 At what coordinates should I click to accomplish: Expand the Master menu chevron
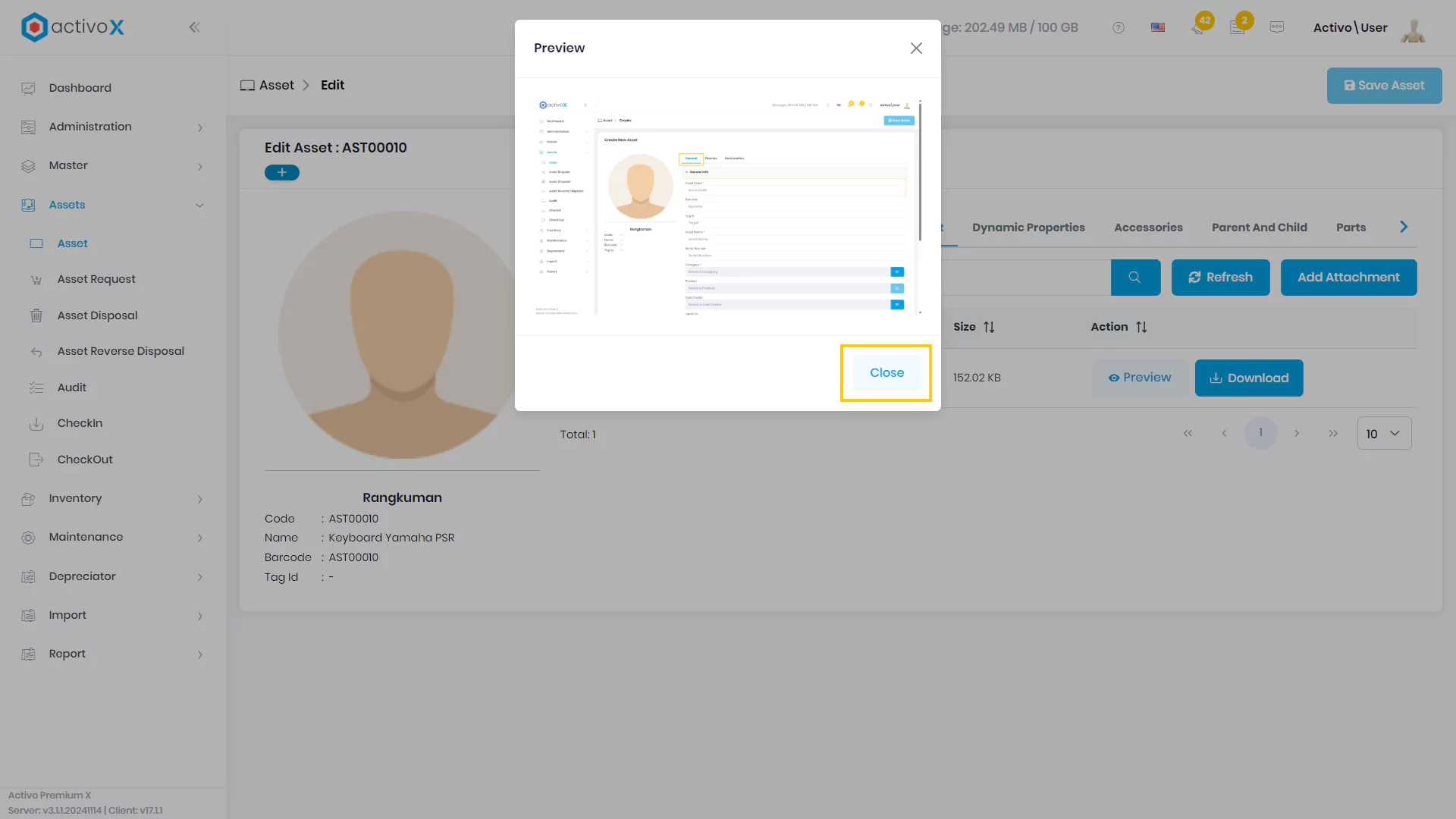tap(200, 166)
